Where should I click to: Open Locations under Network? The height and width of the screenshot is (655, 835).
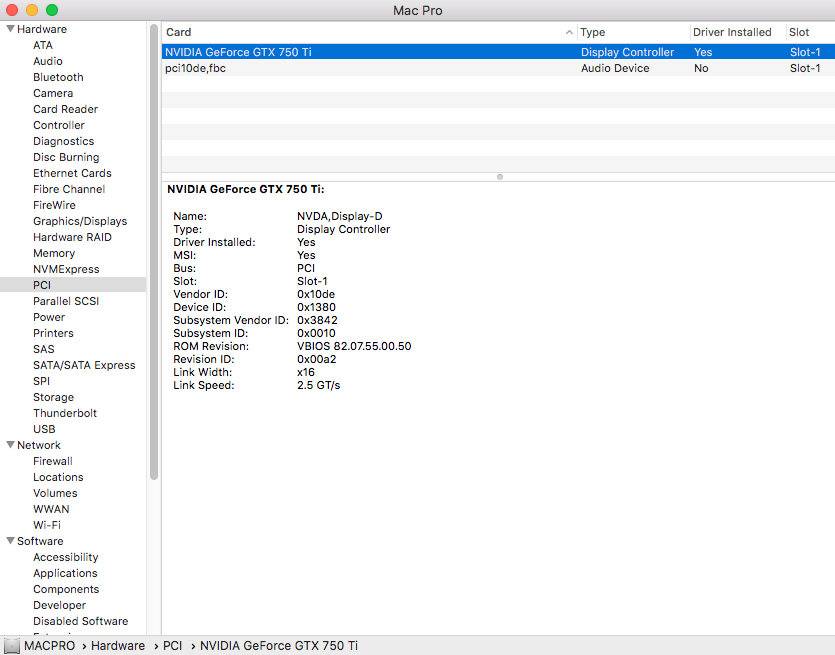pos(58,477)
